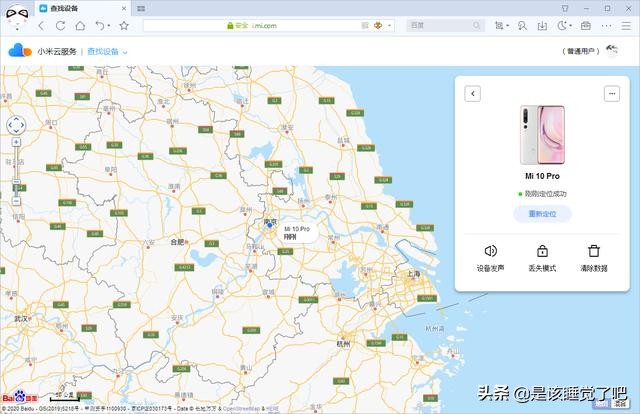Expand the 查找设备 service dropdown

click(107, 51)
